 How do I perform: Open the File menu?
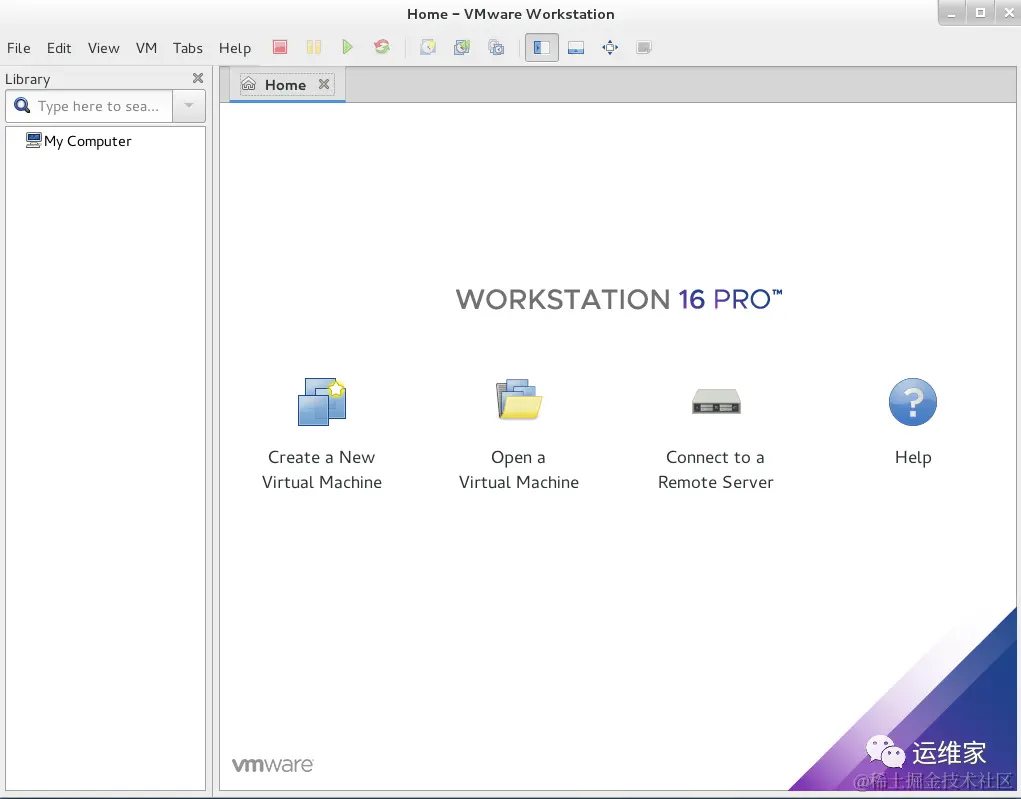click(x=19, y=48)
